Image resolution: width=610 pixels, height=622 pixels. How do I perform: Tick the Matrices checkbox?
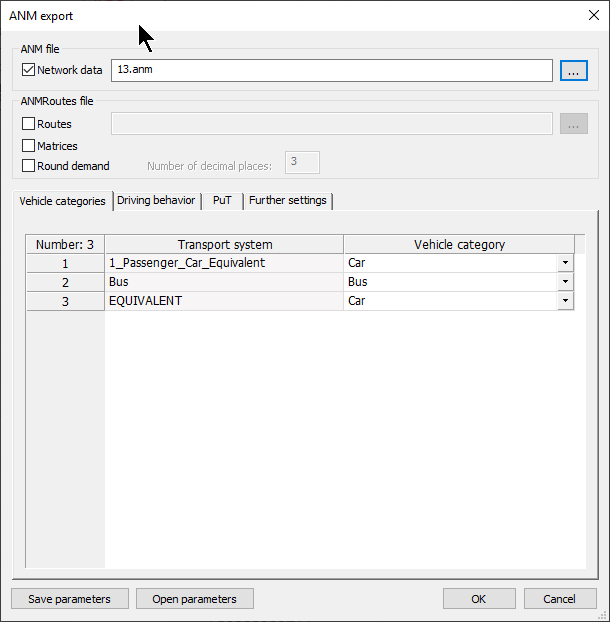click(x=29, y=146)
